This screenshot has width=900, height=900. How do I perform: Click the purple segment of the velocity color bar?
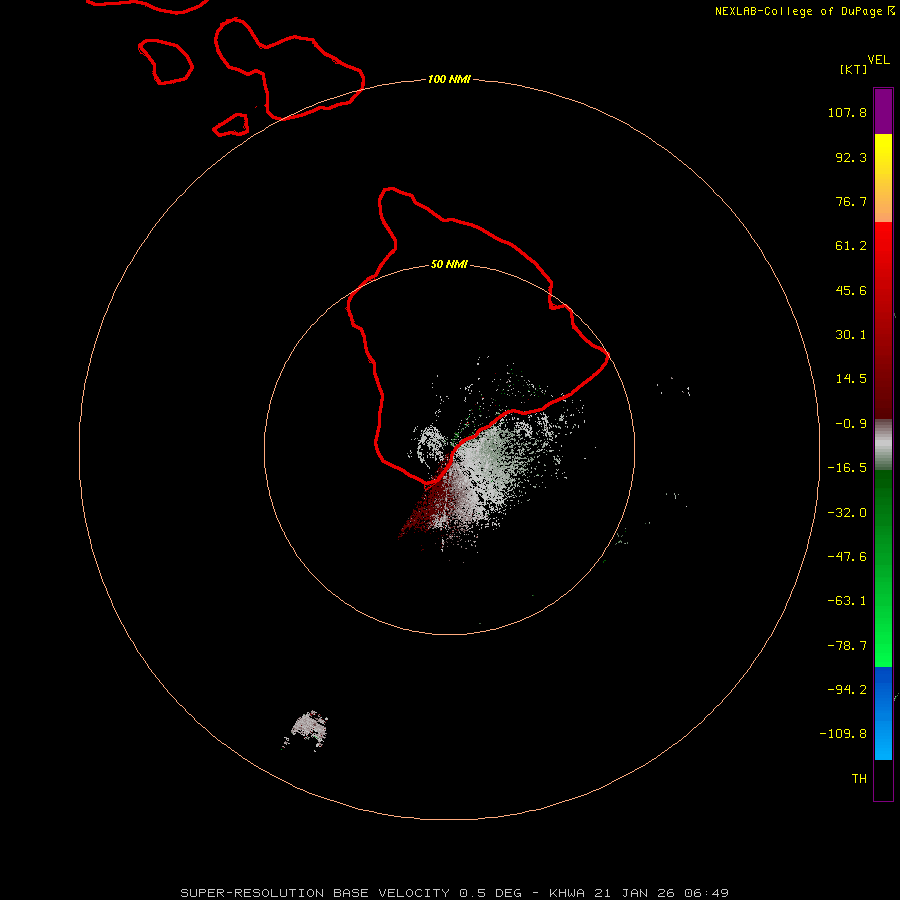pyautogui.click(x=883, y=111)
